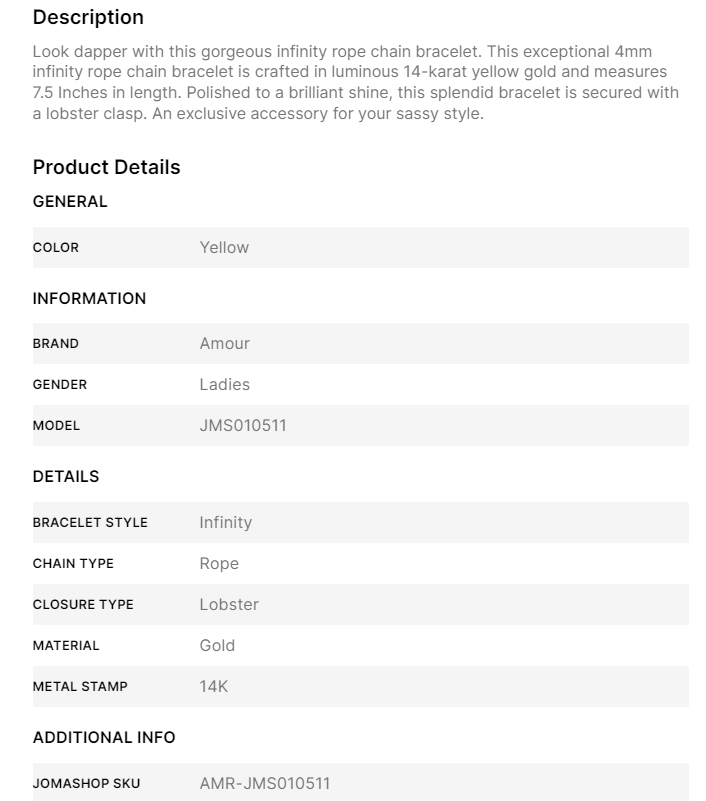Viewport: 706px width, 801px height.
Task: Click the SKU value AMR-JMS010511
Action: pos(265,784)
